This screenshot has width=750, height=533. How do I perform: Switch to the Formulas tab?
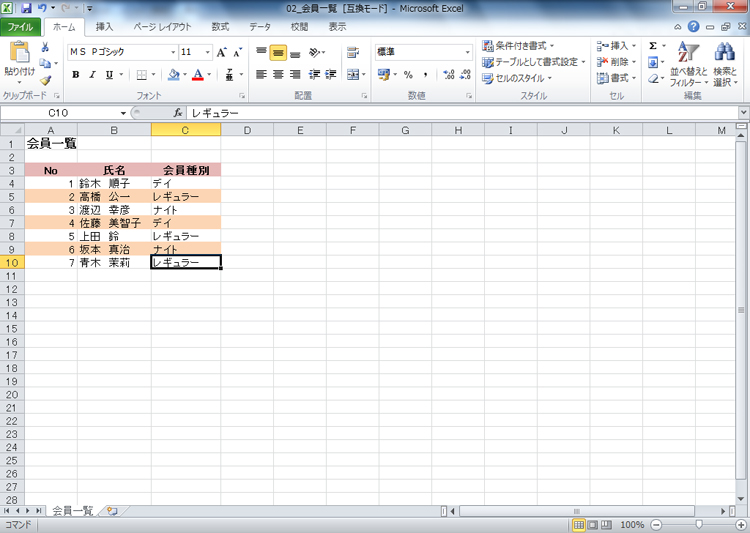coord(221,27)
